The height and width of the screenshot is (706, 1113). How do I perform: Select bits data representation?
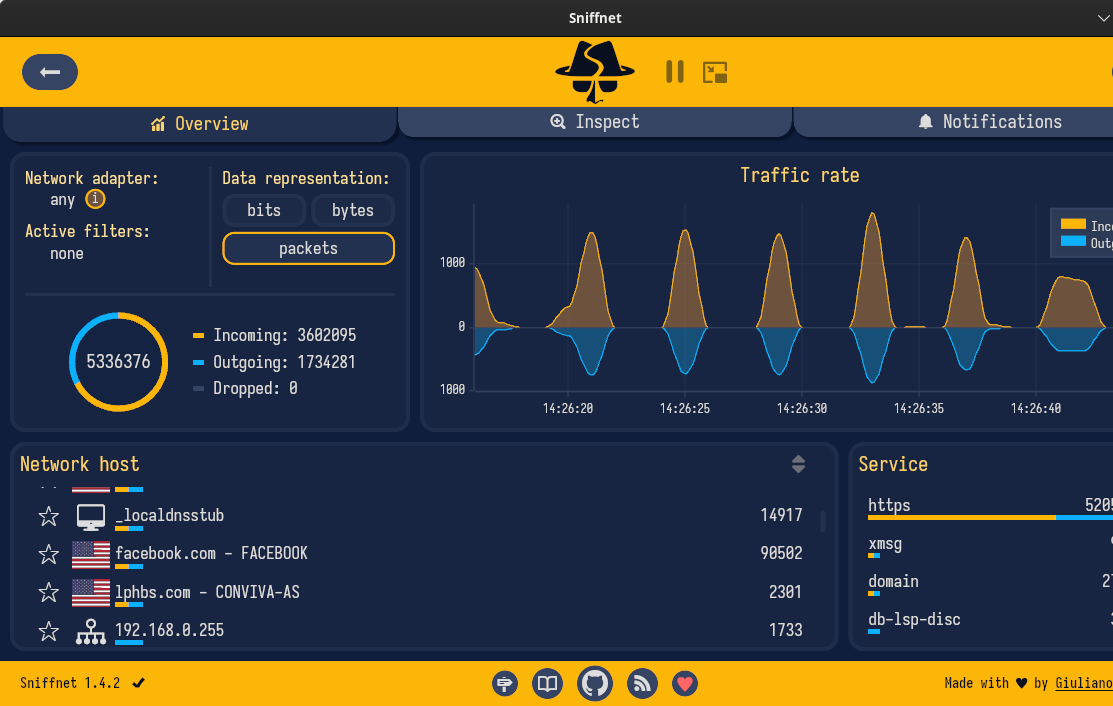click(x=264, y=210)
